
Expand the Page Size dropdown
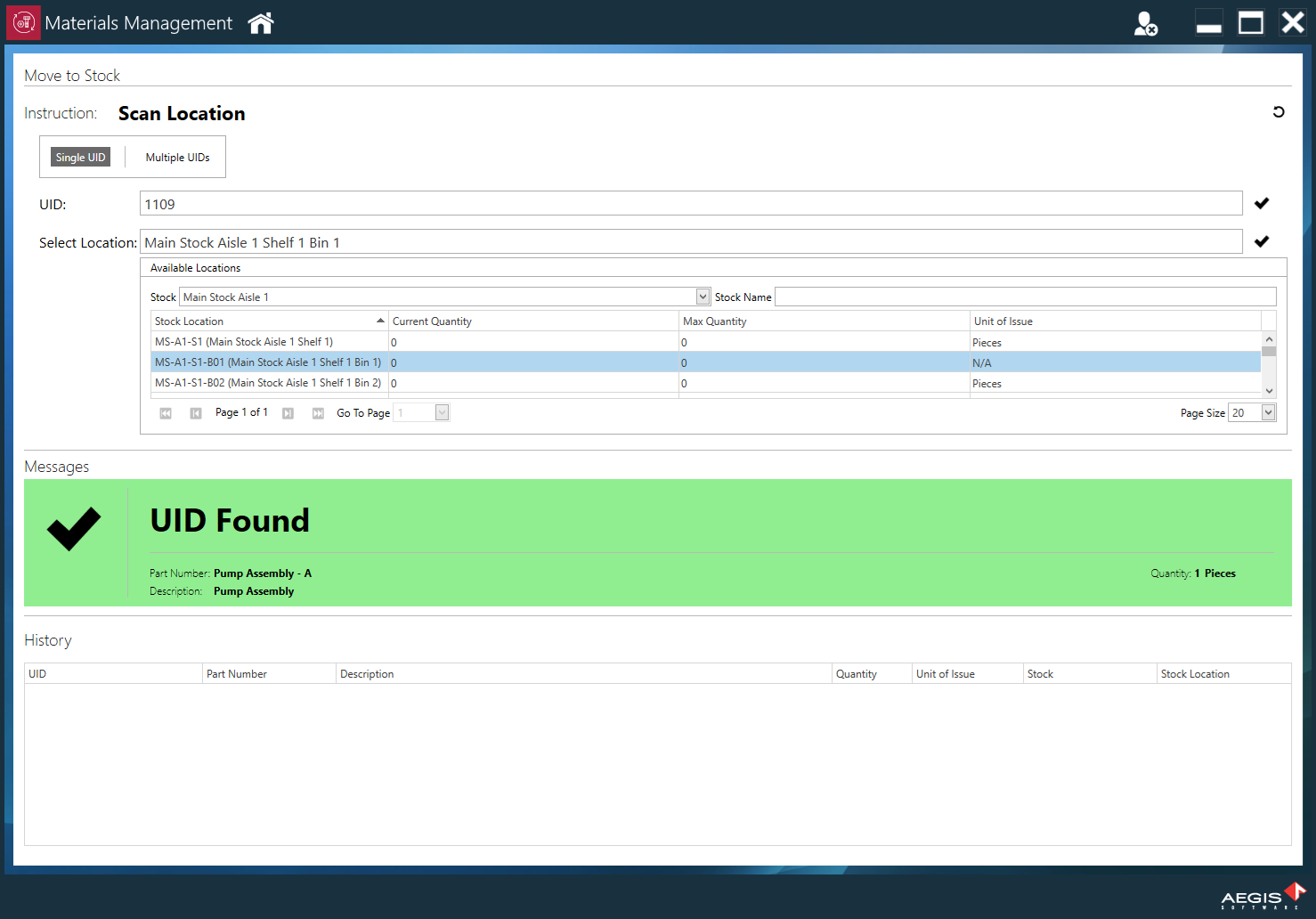point(1268,412)
